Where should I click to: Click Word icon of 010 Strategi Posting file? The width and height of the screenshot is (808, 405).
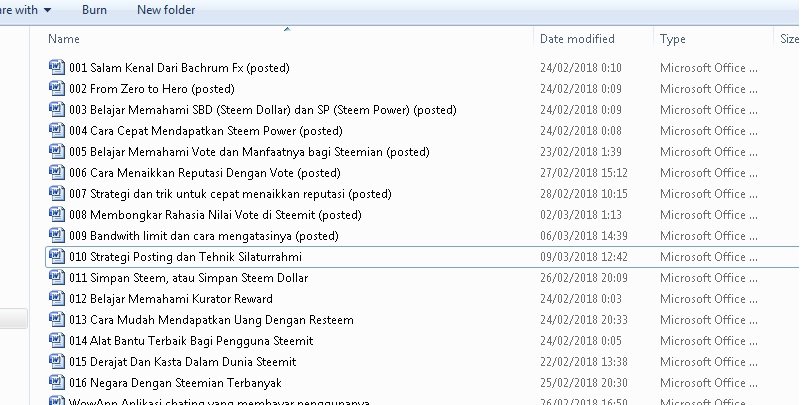[x=57, y=257]
